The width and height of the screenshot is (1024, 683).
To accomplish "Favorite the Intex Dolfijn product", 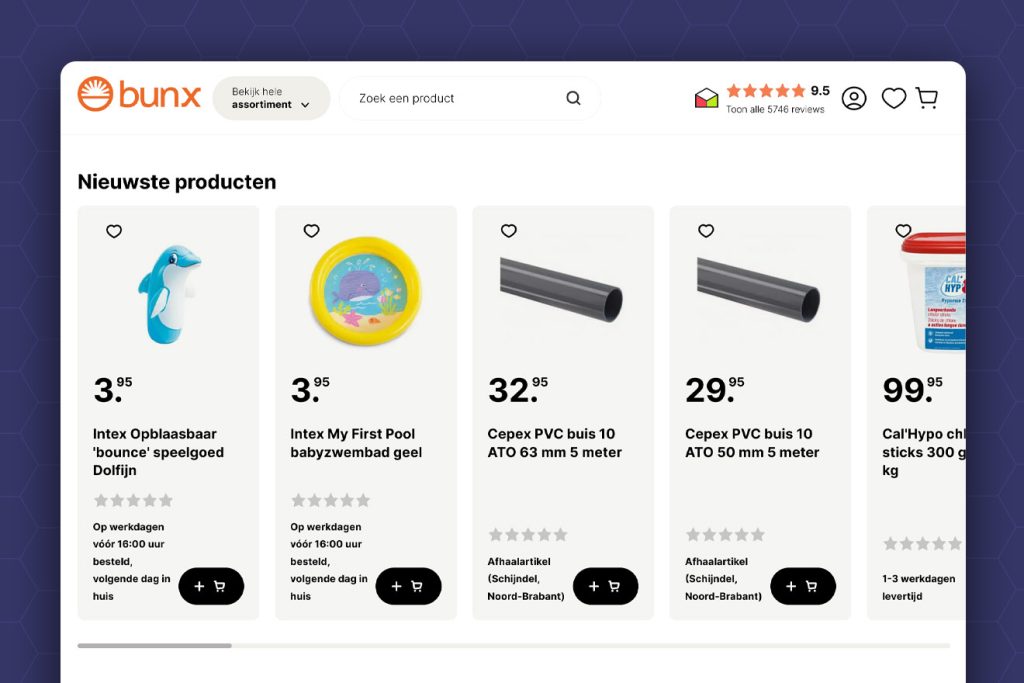I will coord(114,231).
